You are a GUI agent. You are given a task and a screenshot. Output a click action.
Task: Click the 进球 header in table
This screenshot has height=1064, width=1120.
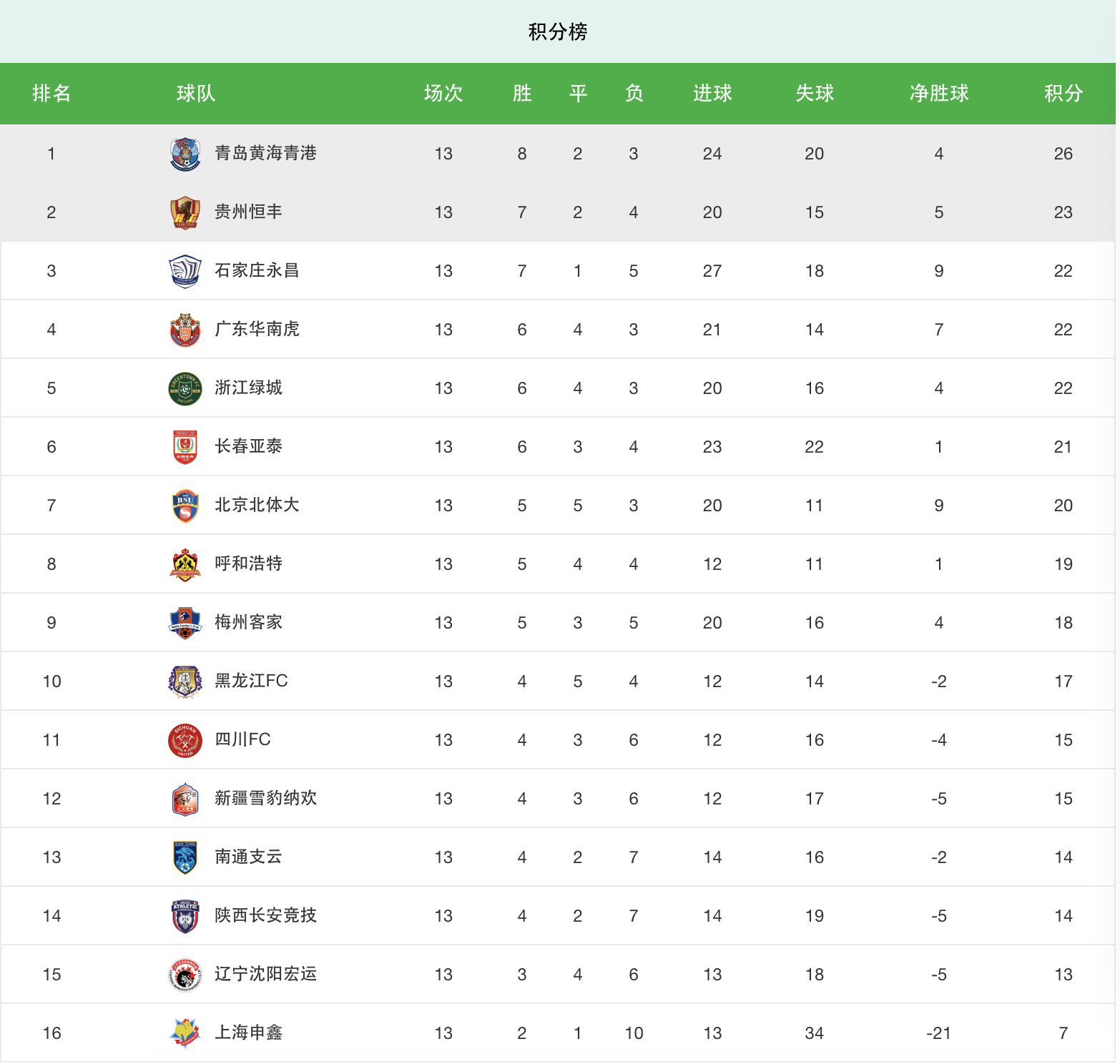pyautogui.click(x=712, y=93)
